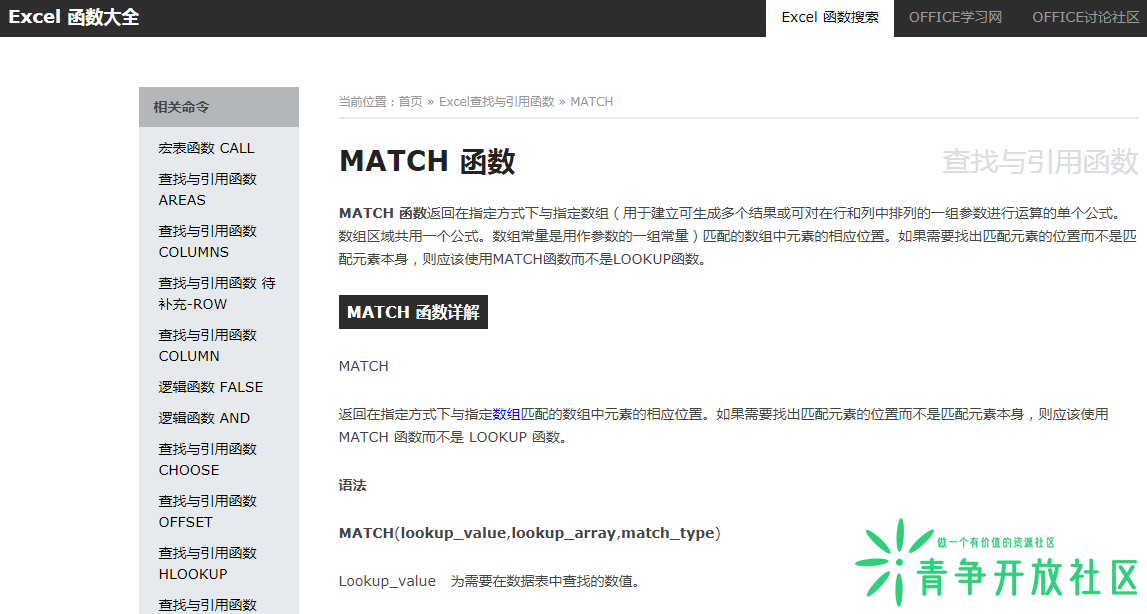
Task: Open Excel查找与引用函数 breadcrumb link
Action: [x=497, y=102]
